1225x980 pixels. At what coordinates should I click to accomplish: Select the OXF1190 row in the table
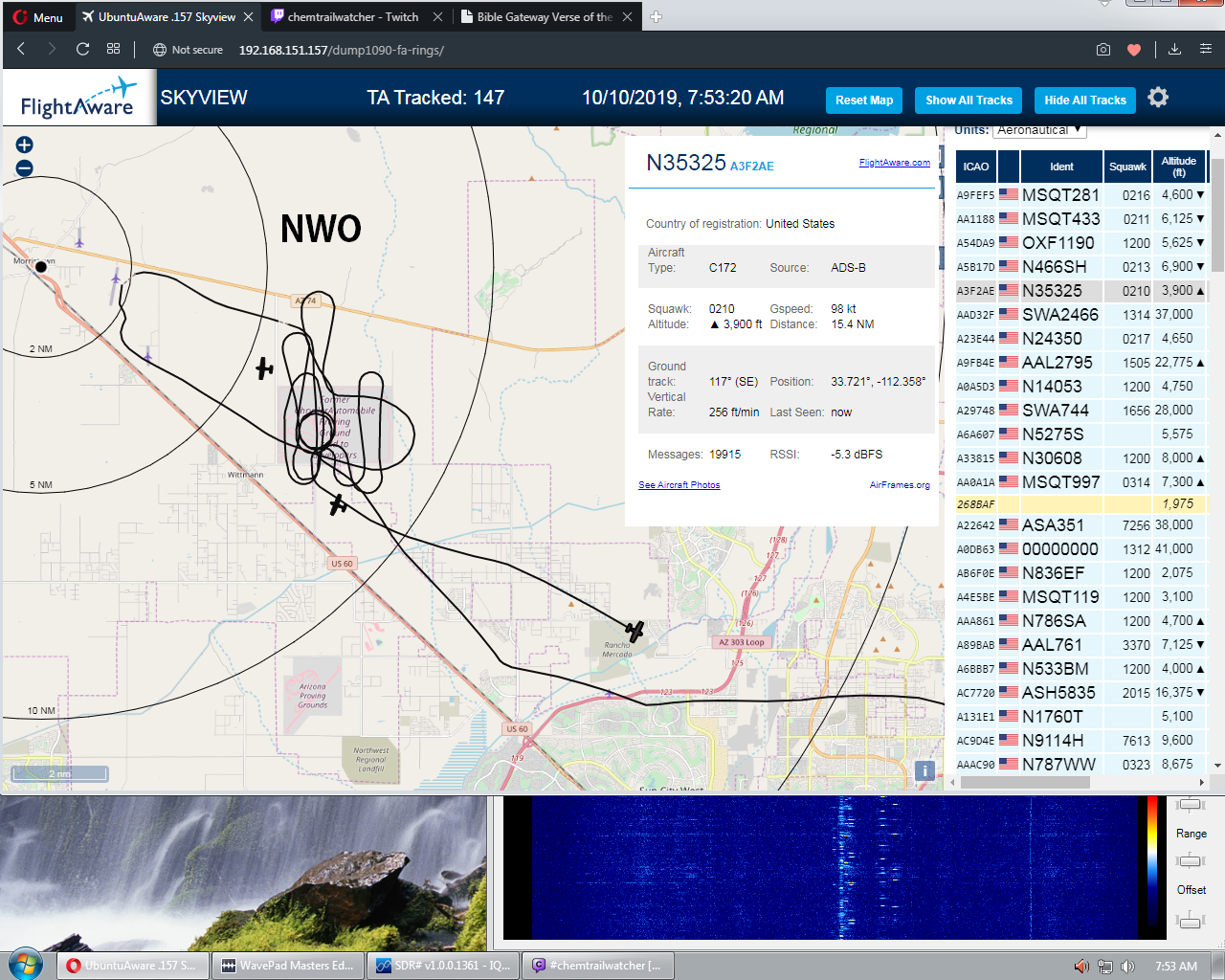tap(1081, 243)
